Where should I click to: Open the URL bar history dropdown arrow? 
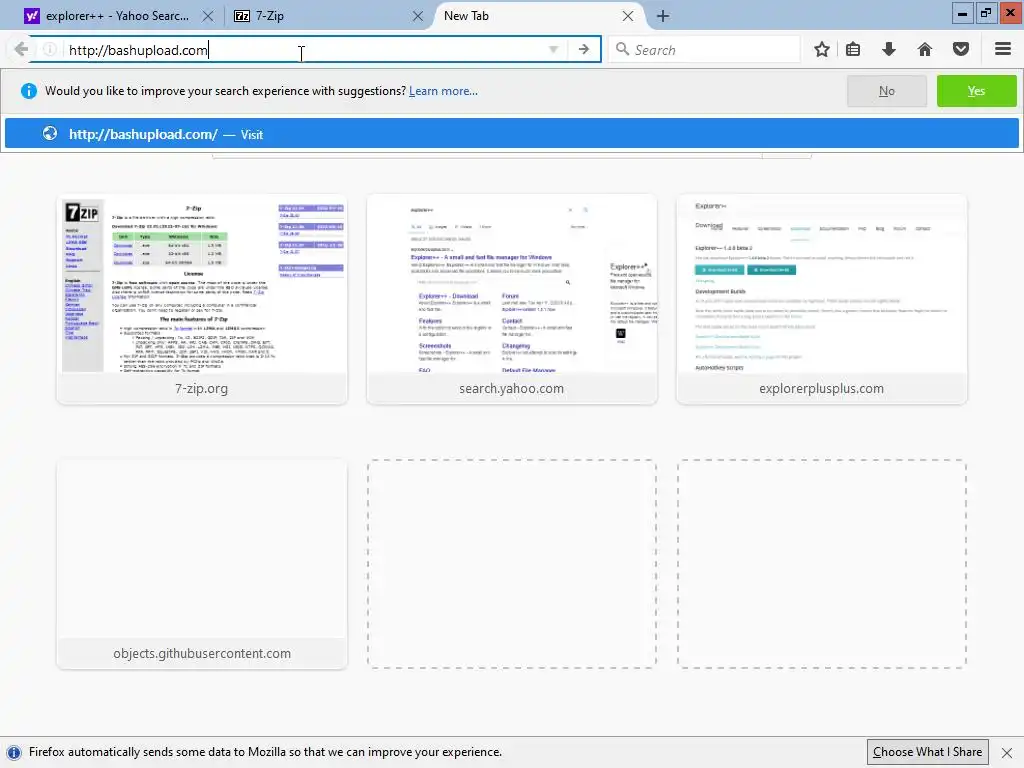coord(553,50)
